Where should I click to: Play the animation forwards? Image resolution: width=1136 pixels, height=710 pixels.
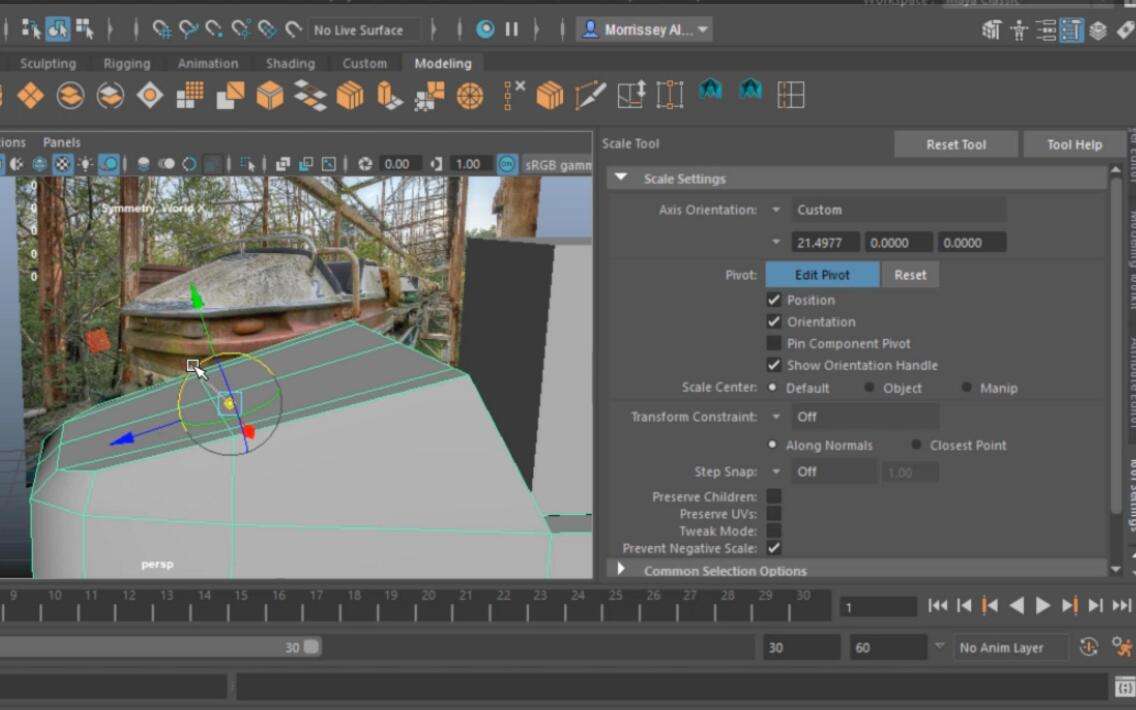tap(1043, 606)
